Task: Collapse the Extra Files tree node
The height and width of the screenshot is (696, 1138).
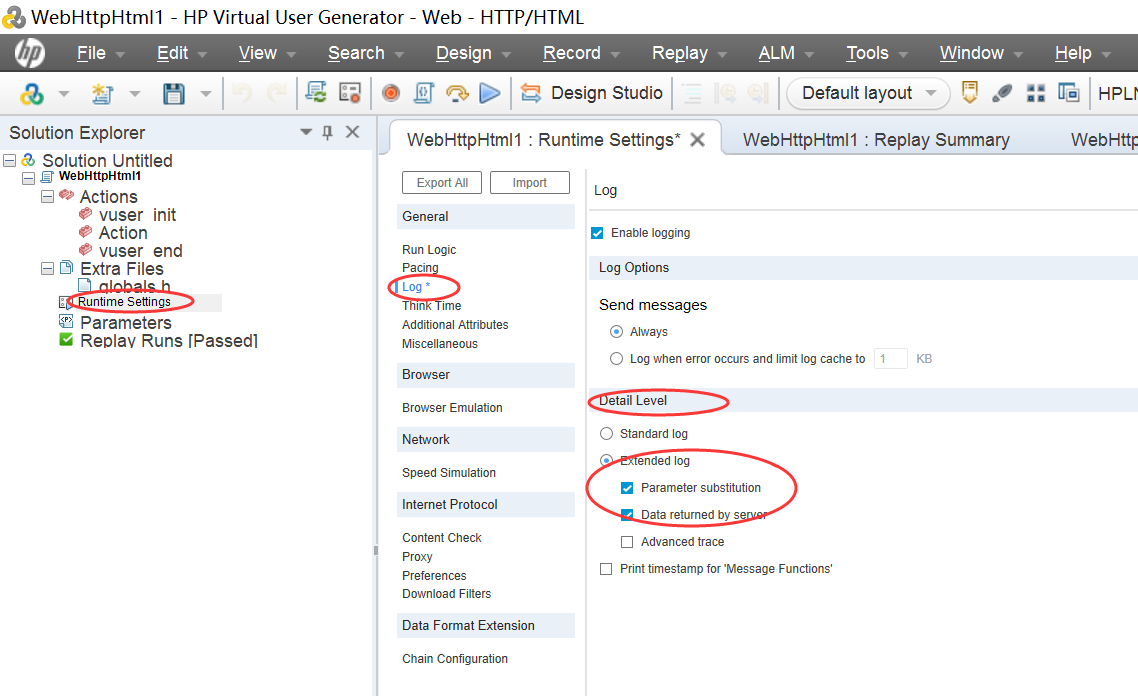Action: tap(47, 269)
